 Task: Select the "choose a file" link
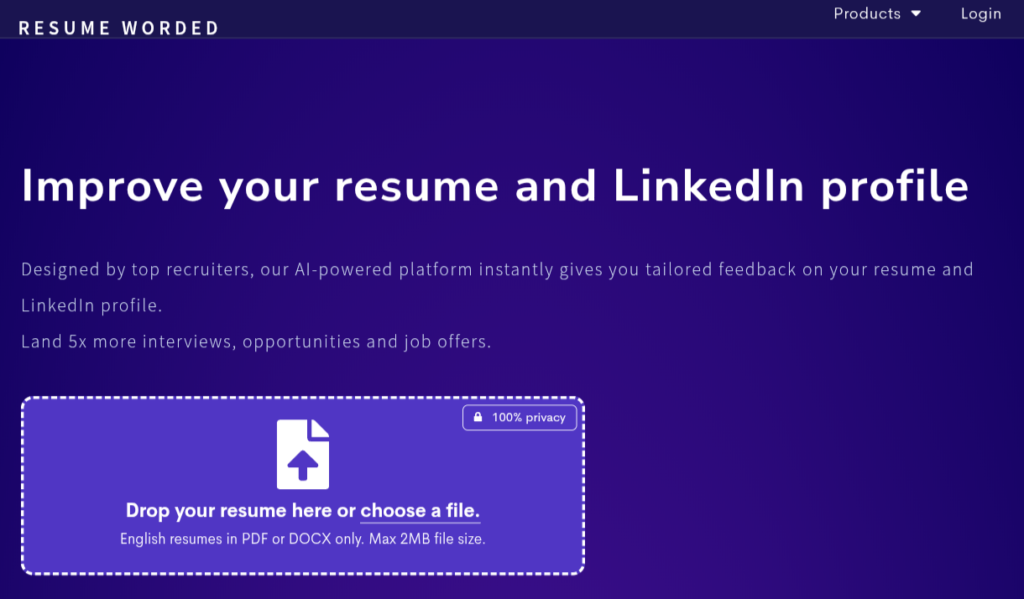[x=420, y=510]
